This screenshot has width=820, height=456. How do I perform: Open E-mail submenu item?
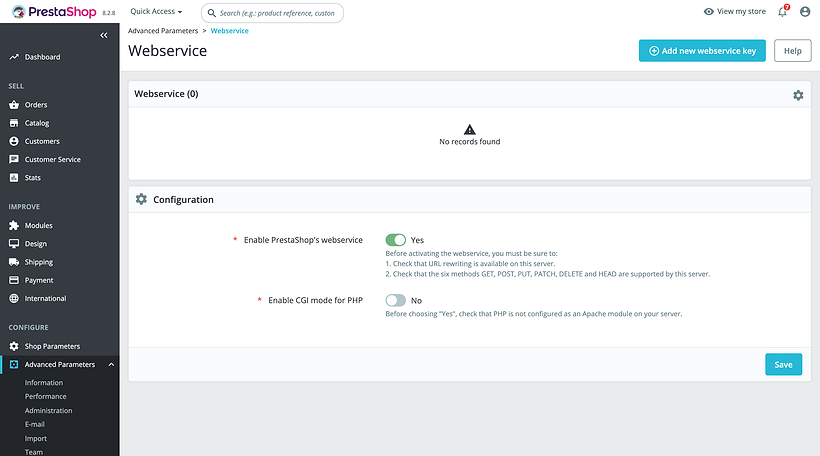click(x=35, y=424)
